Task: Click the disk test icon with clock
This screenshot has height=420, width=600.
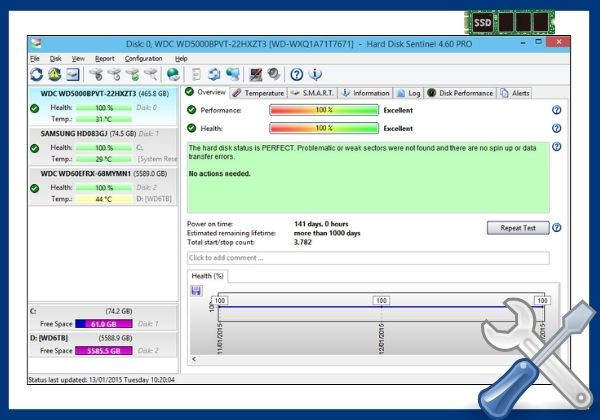Action: (x=114, y=74)
